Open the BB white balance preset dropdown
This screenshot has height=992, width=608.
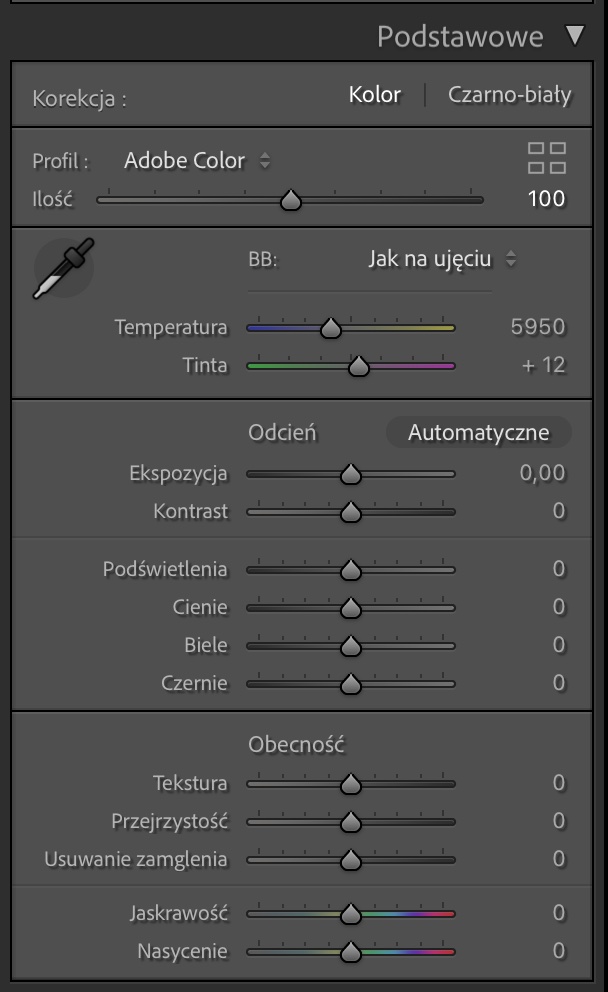442,259
